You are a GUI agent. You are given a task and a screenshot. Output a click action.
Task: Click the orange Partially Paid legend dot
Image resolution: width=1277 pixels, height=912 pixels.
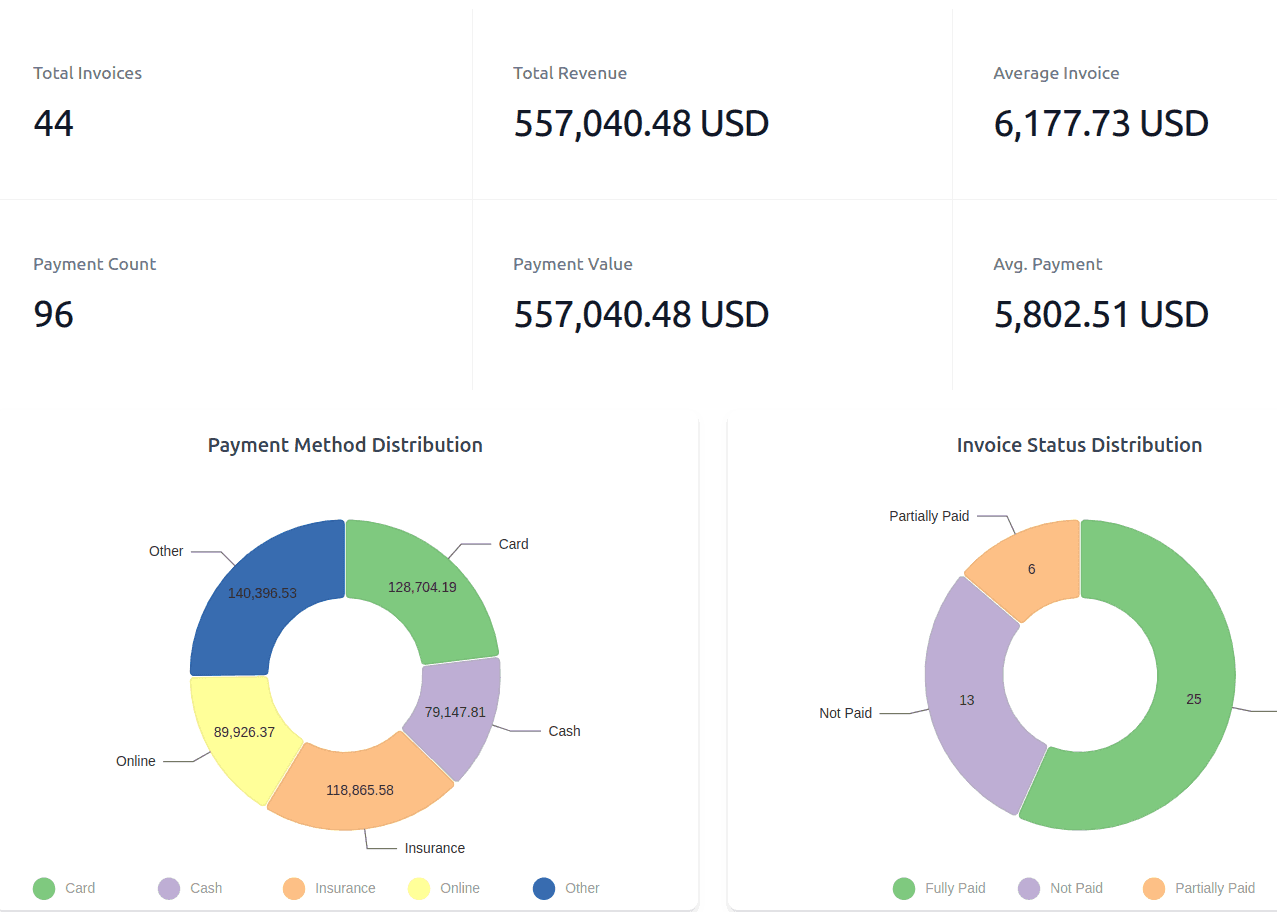tap(1154, 888)
